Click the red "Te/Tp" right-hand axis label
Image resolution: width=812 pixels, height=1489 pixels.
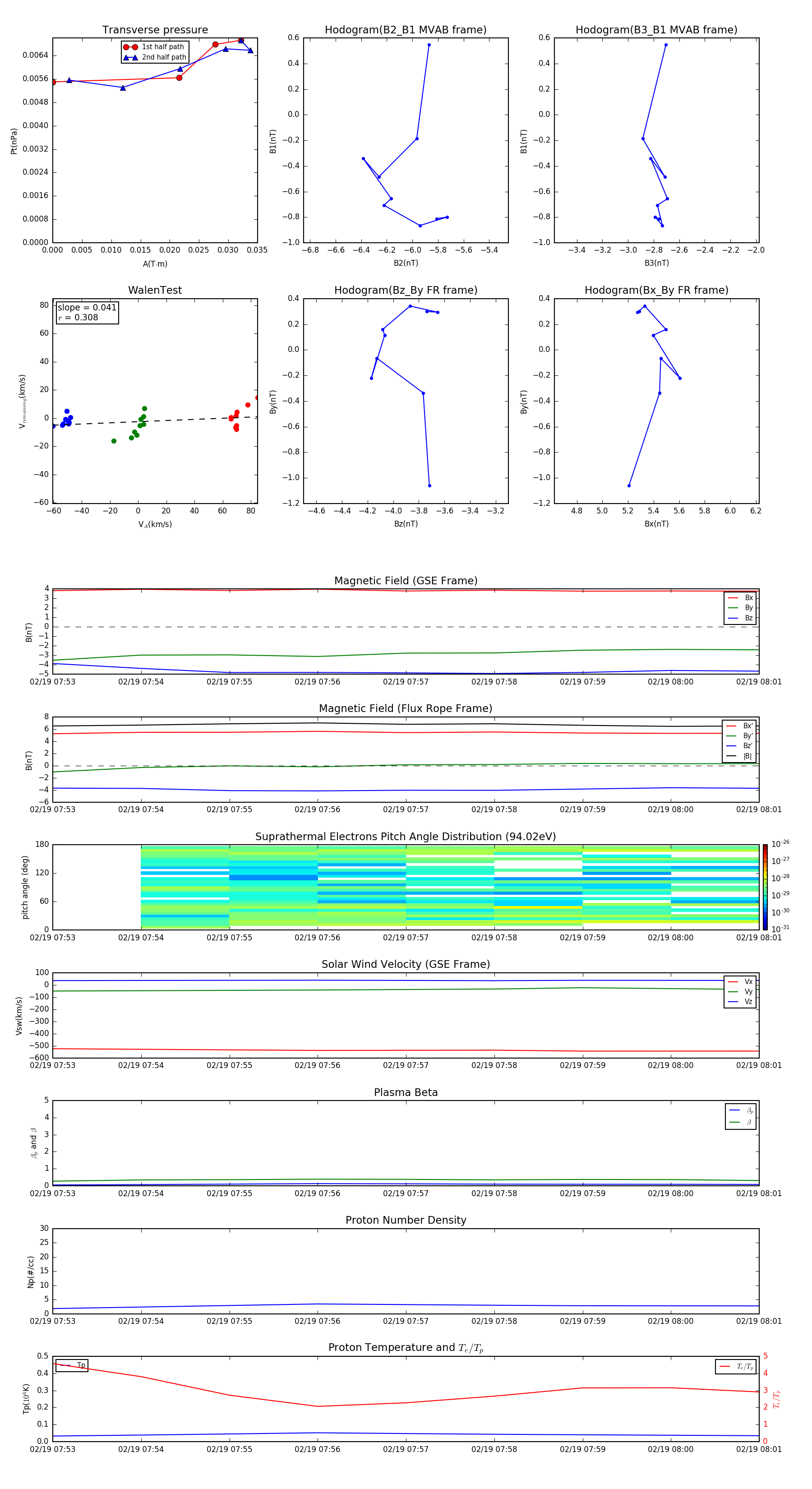pos(776,1399)
